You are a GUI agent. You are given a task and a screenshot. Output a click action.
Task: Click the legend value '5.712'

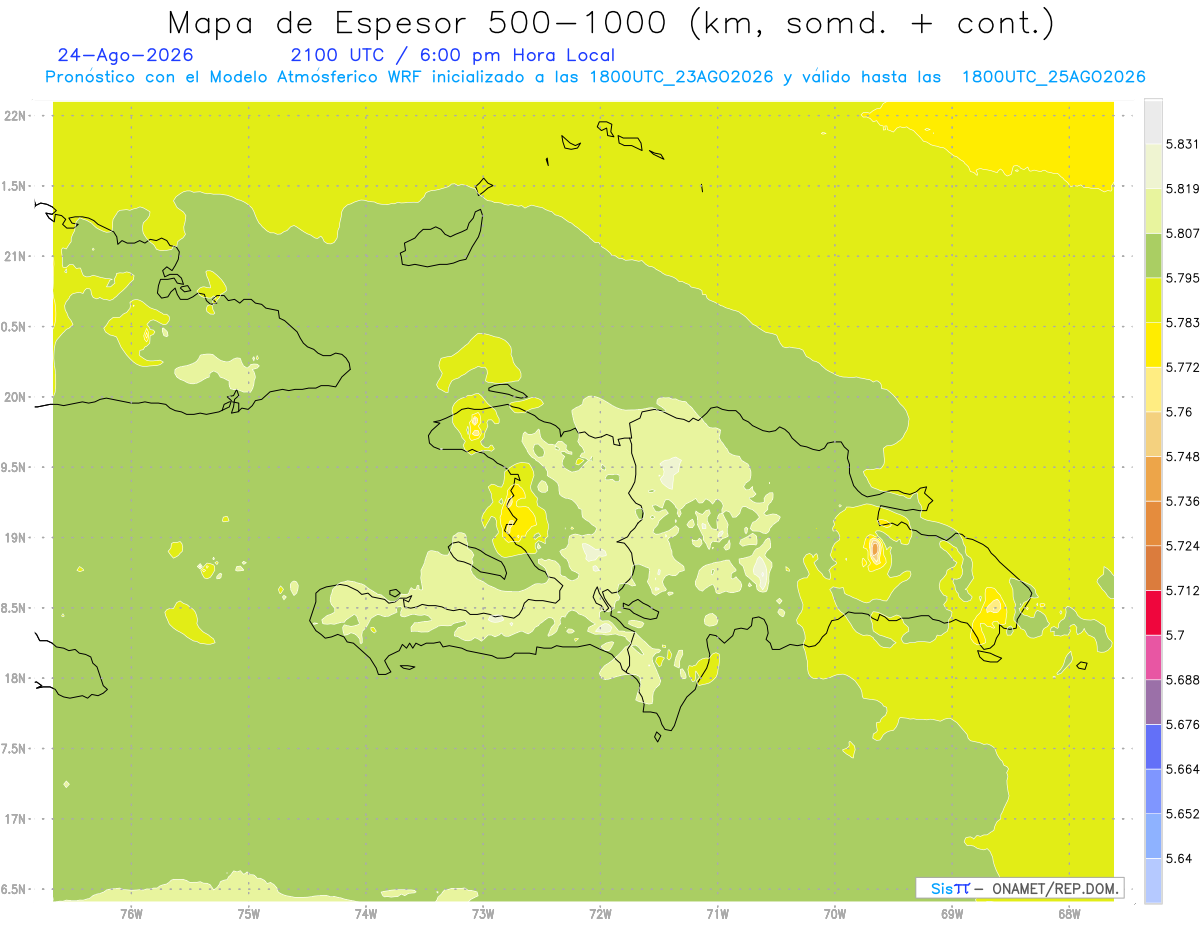(1182, 590)
